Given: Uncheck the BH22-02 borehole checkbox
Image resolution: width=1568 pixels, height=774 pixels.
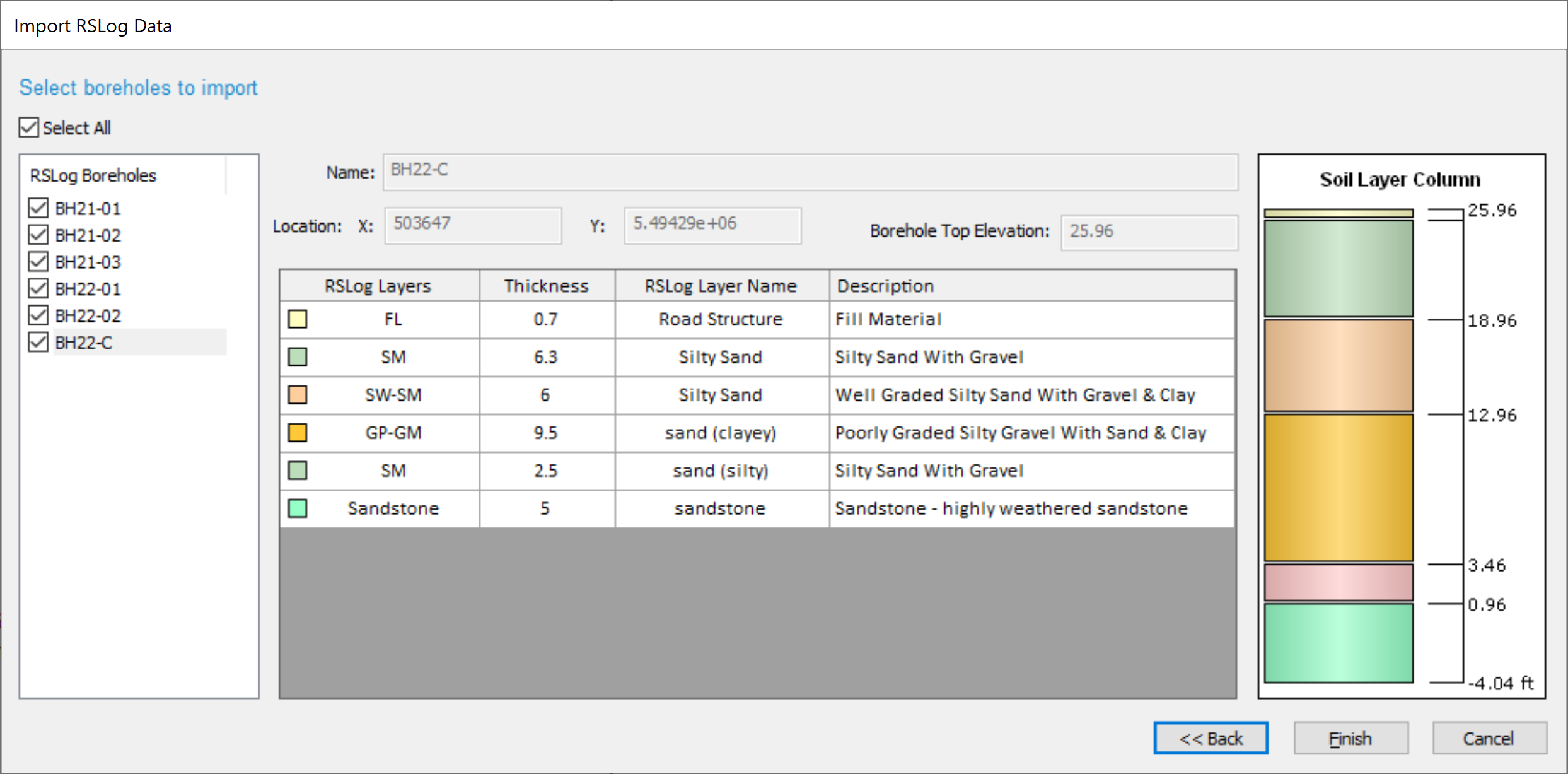Looking at the screenshot, I should (38, 315).
